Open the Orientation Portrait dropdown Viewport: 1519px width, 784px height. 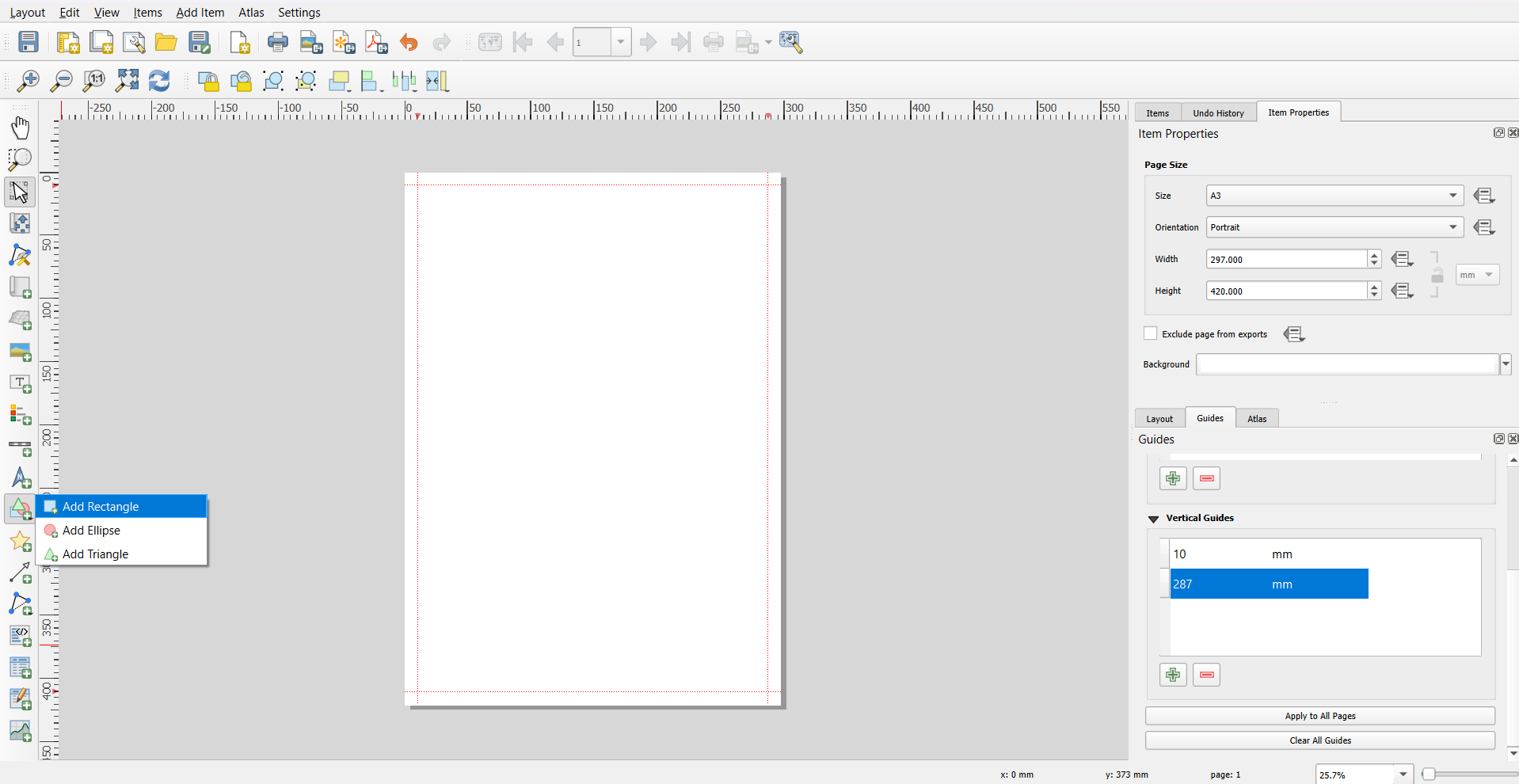[x=1334, y=227]
